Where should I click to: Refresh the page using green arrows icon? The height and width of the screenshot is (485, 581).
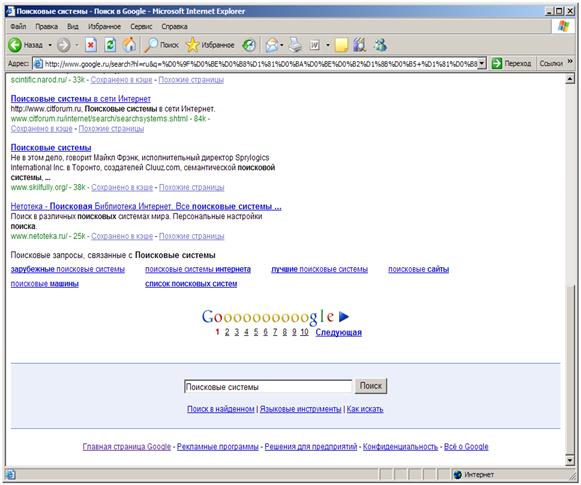(110, 45)
